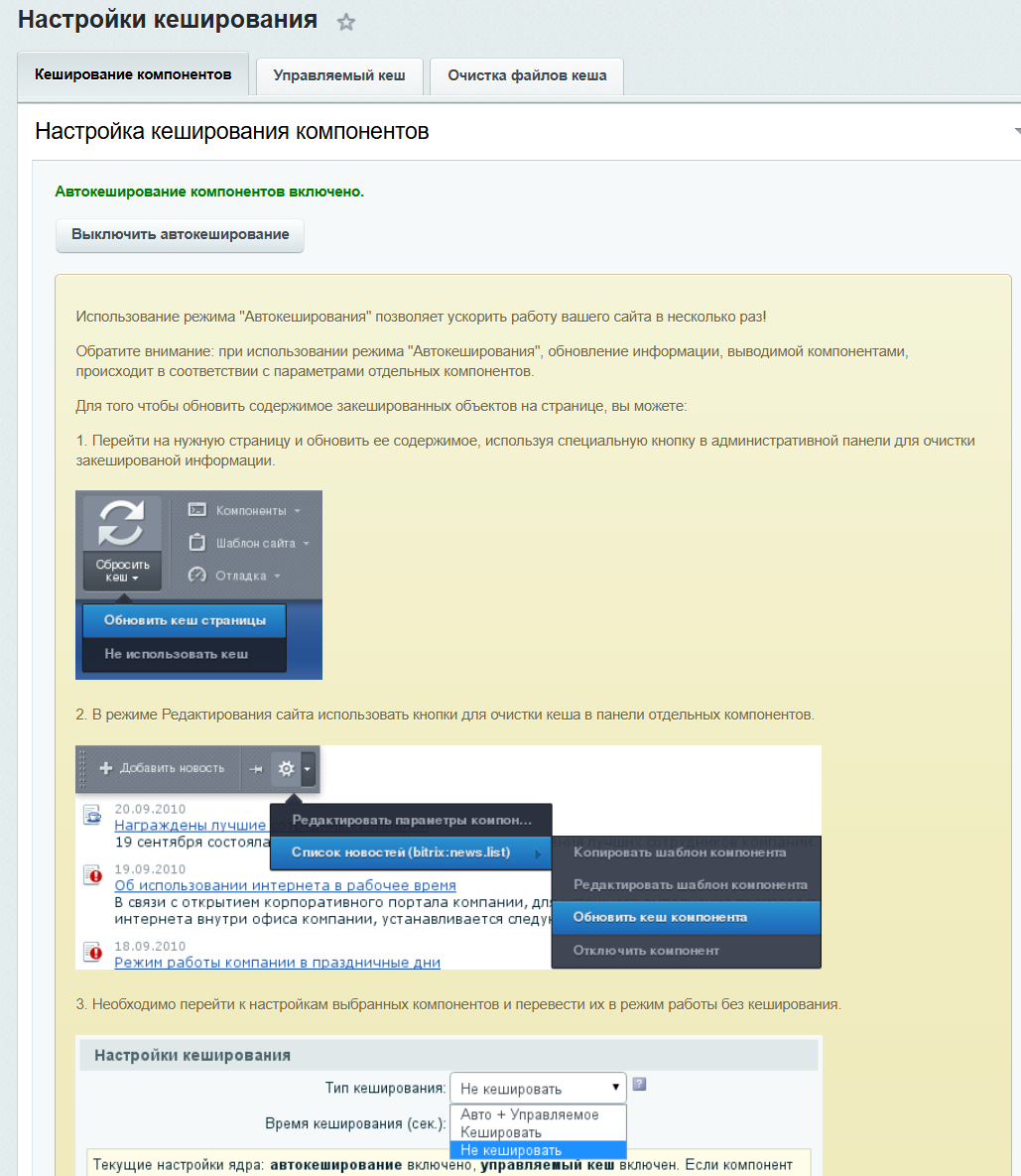Add page to favorites with star icon
This screenshot has height=1176, width=1021.
pos(345,22)
